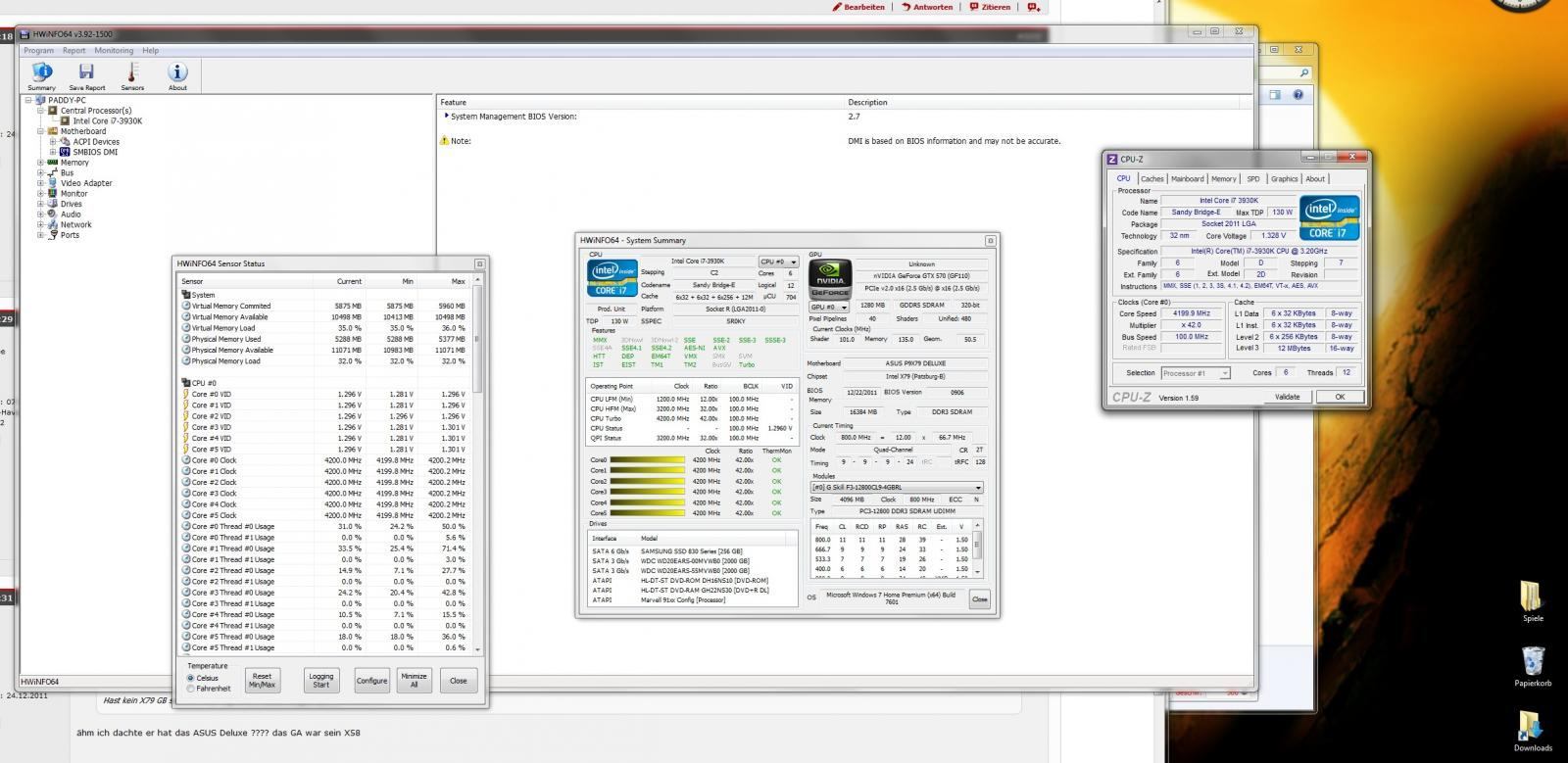Click the CPU-Z Validate button
Screen dimensions: 1568x763
[1287, 397]
